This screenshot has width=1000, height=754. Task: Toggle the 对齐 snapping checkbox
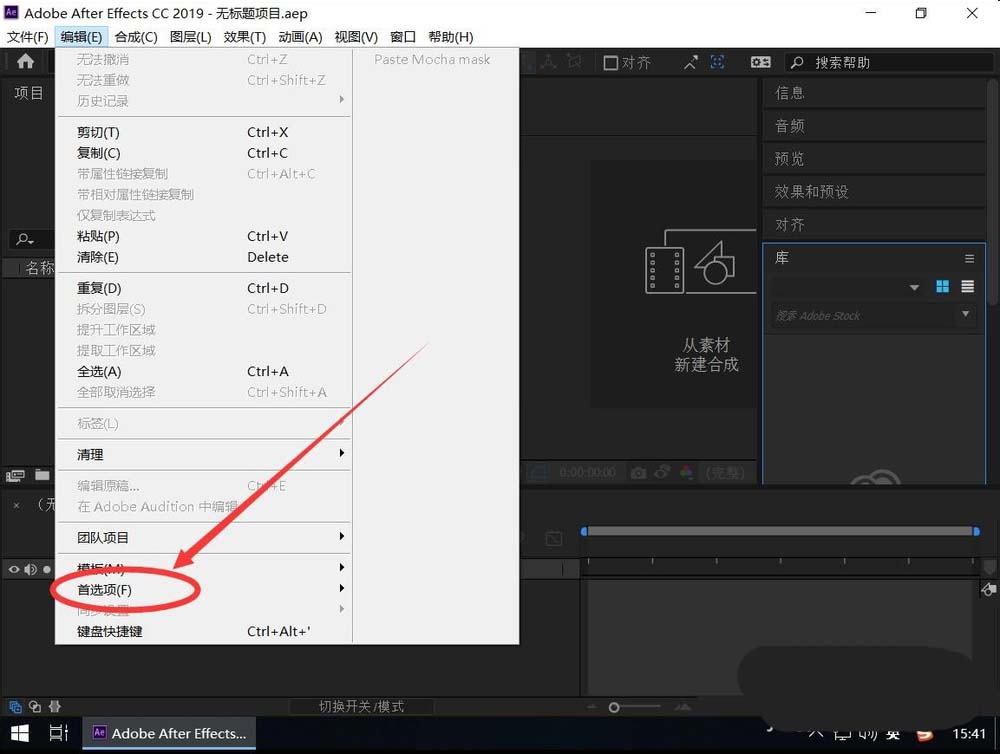pos(610,63)
